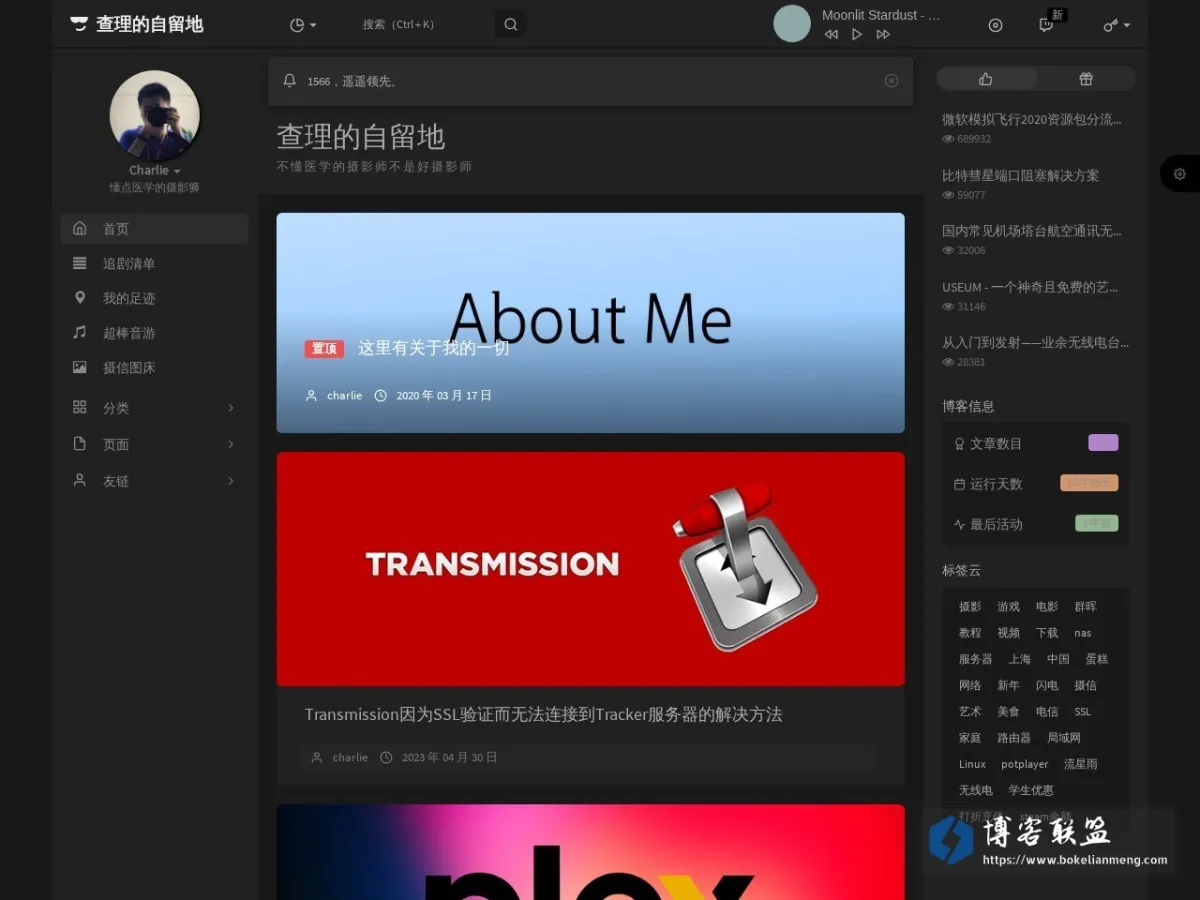Screen dimensions: 1200x900
Task: Open 比特彗星端口阻塞解决方案 popular post
Action: (1020, 175)
